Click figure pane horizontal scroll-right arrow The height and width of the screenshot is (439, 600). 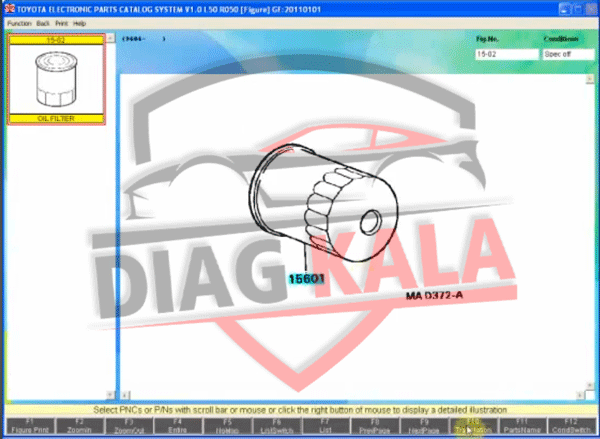click(580, 395)
